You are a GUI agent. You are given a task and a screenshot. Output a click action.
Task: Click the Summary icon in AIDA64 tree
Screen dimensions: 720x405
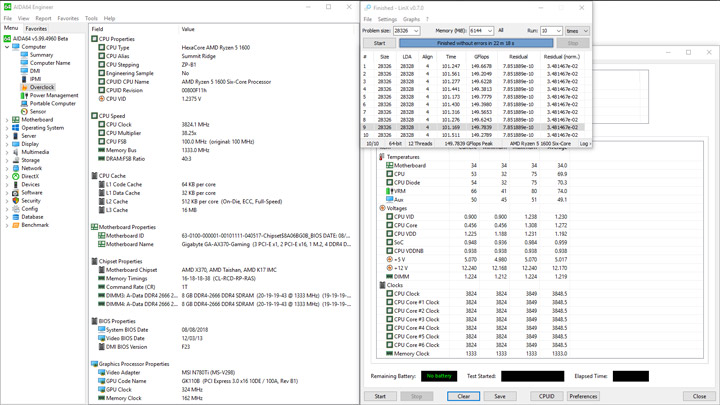click(24, 55)
